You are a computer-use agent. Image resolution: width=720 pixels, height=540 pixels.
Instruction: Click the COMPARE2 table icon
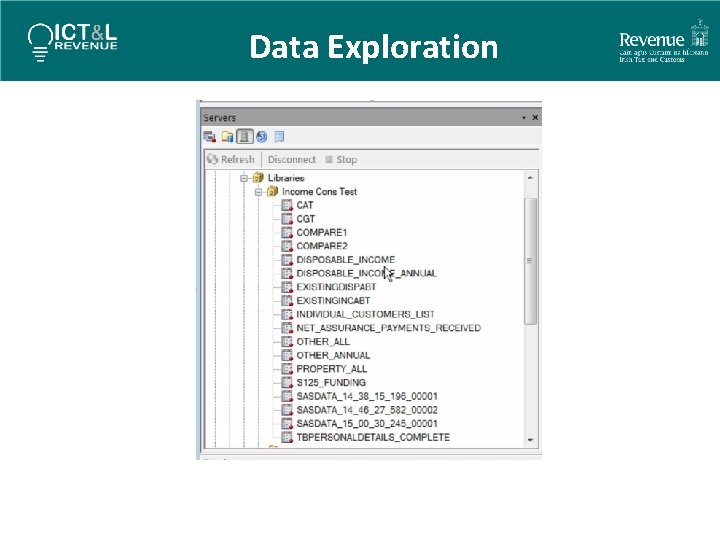[287, 246]
